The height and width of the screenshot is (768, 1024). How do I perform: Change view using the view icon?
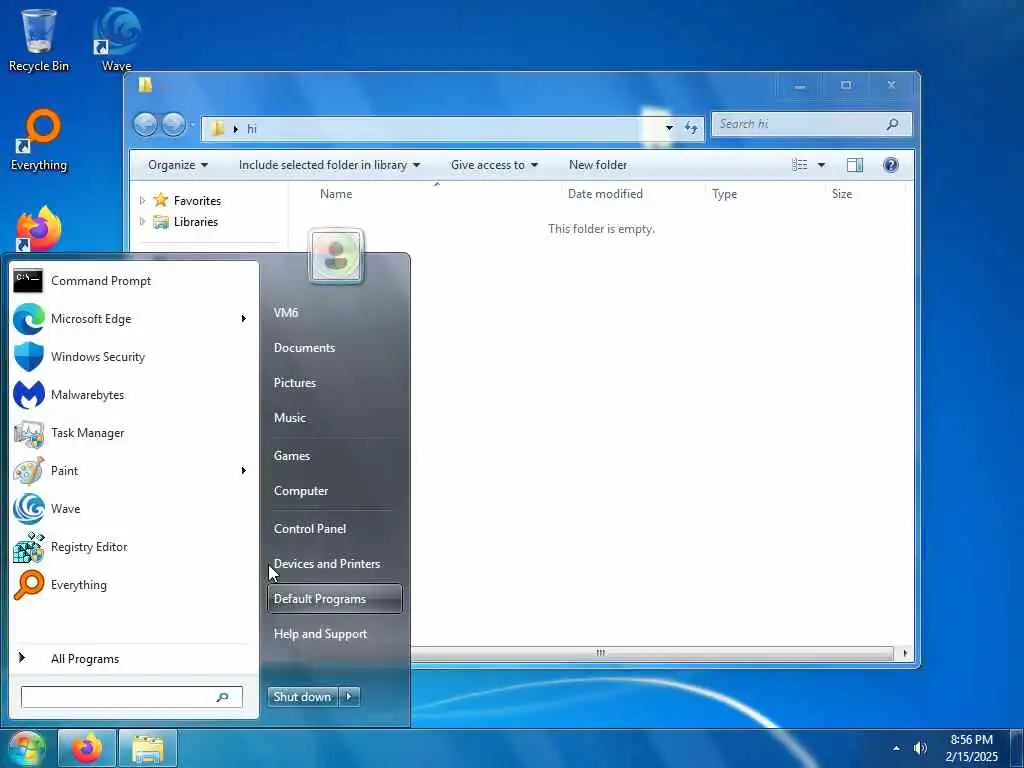click(800, 165)
